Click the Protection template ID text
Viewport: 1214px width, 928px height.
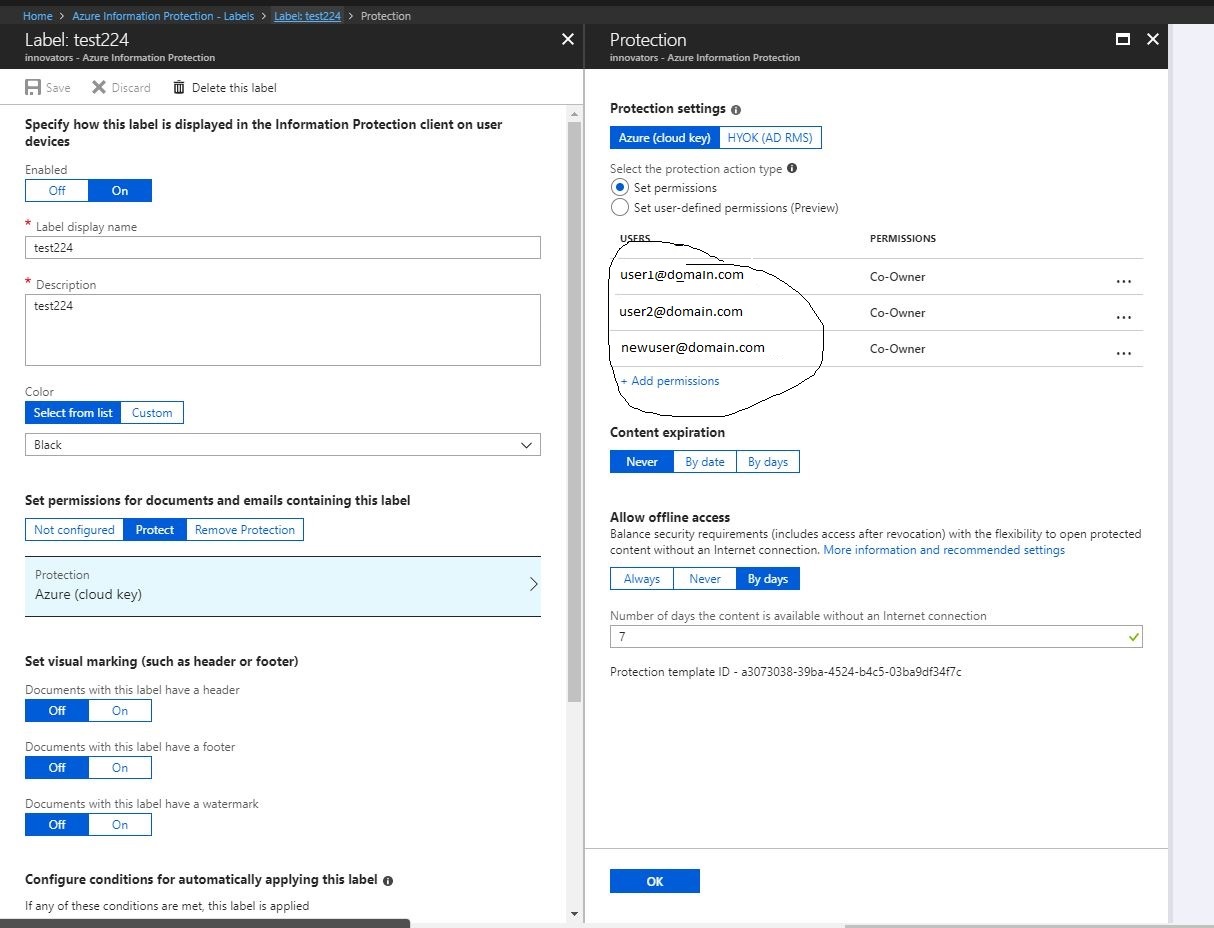tap(786, 672)
